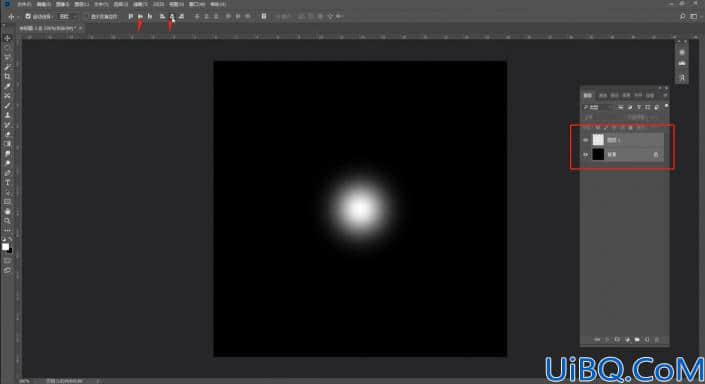
Task: Select the Gradient tool
Action: (7, 144)
